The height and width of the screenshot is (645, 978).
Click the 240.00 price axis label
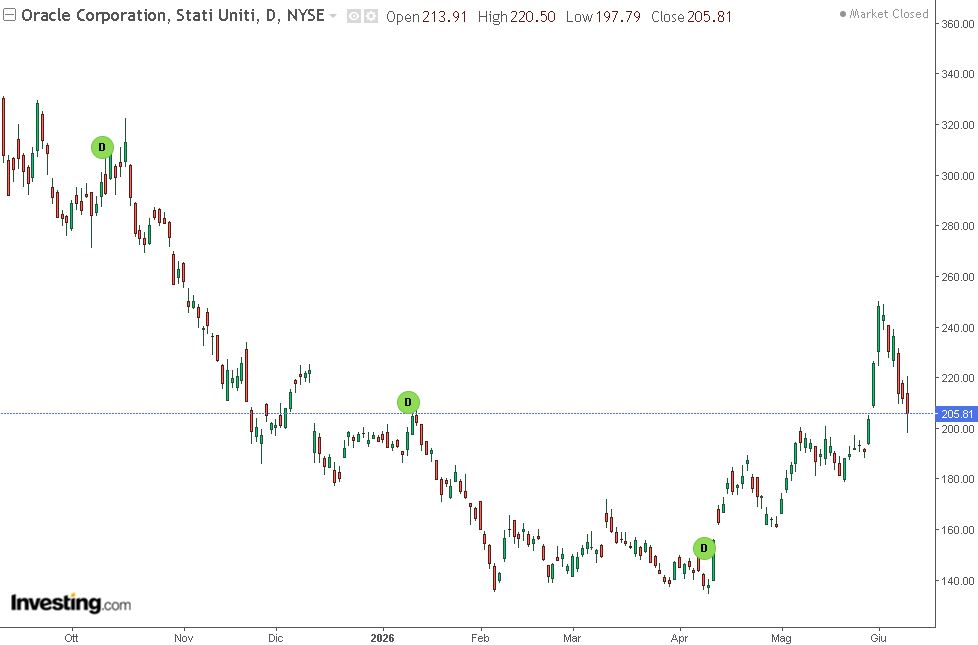957,328
